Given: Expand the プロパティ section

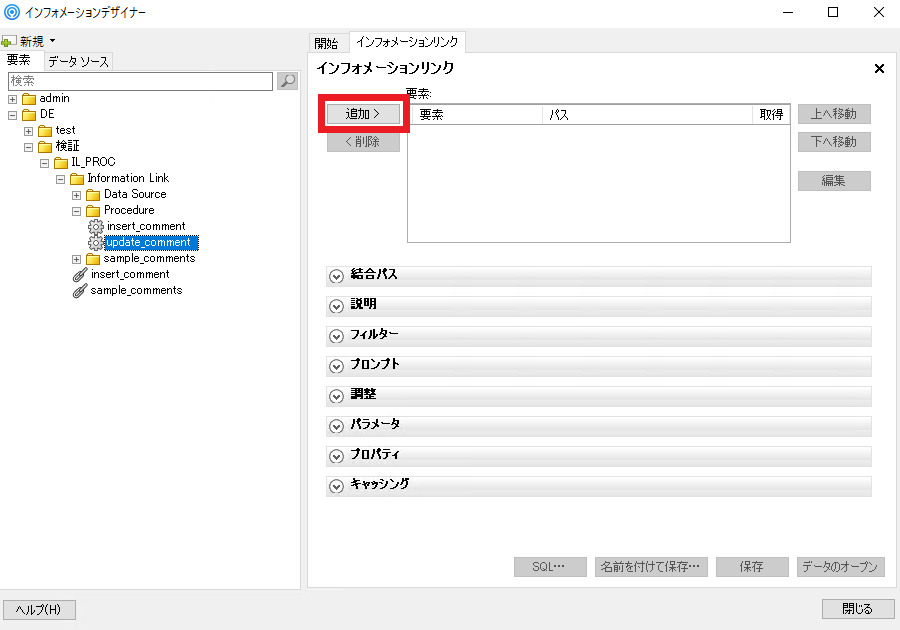Looking at the screenshot, I should point(336,456).
